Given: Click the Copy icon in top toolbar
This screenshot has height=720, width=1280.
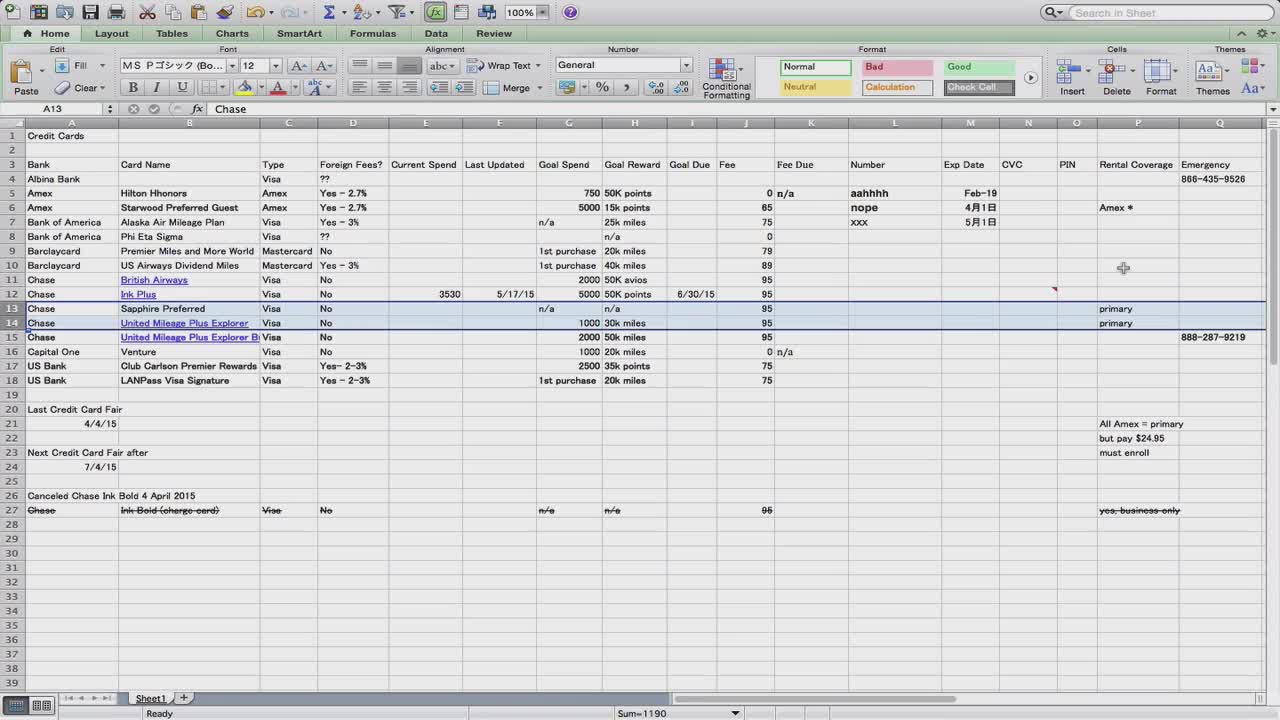Looking at the screenshot, I should [x=173, y=12].
